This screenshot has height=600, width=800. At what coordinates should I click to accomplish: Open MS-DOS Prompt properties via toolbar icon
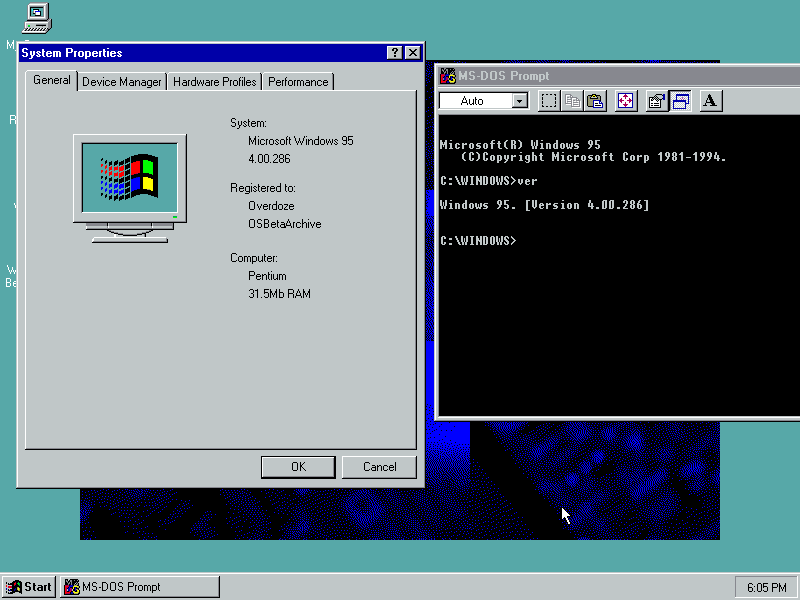coord(657,100)
